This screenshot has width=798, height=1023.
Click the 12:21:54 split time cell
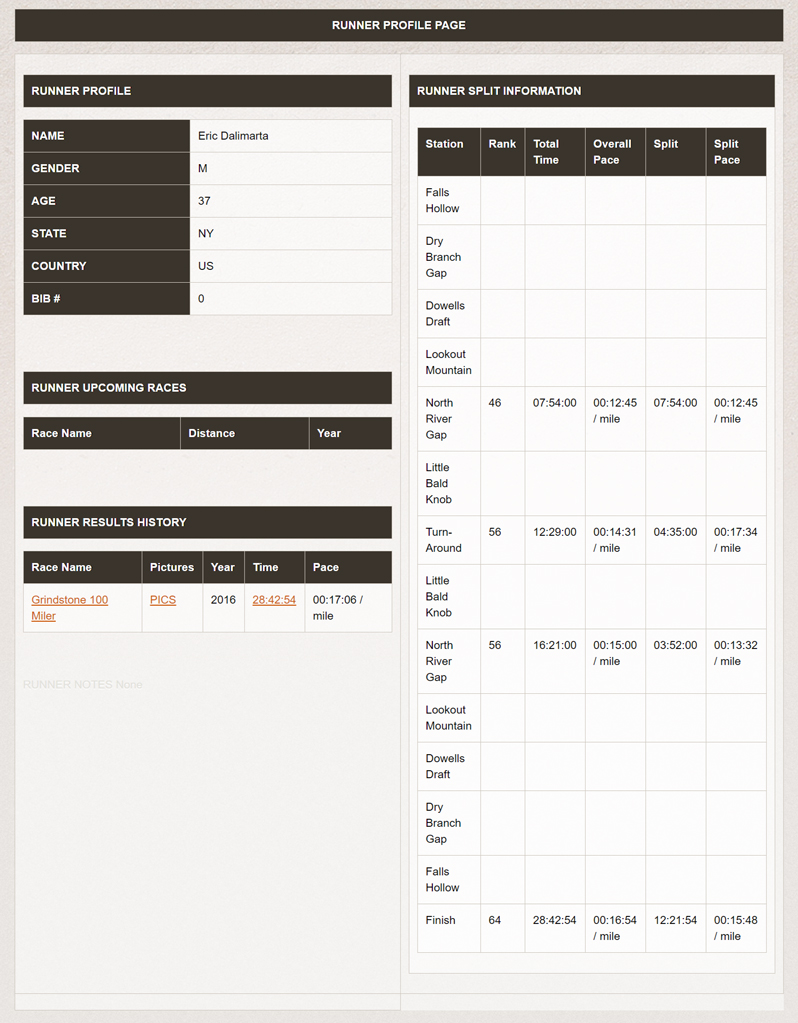tap(675, 920)
